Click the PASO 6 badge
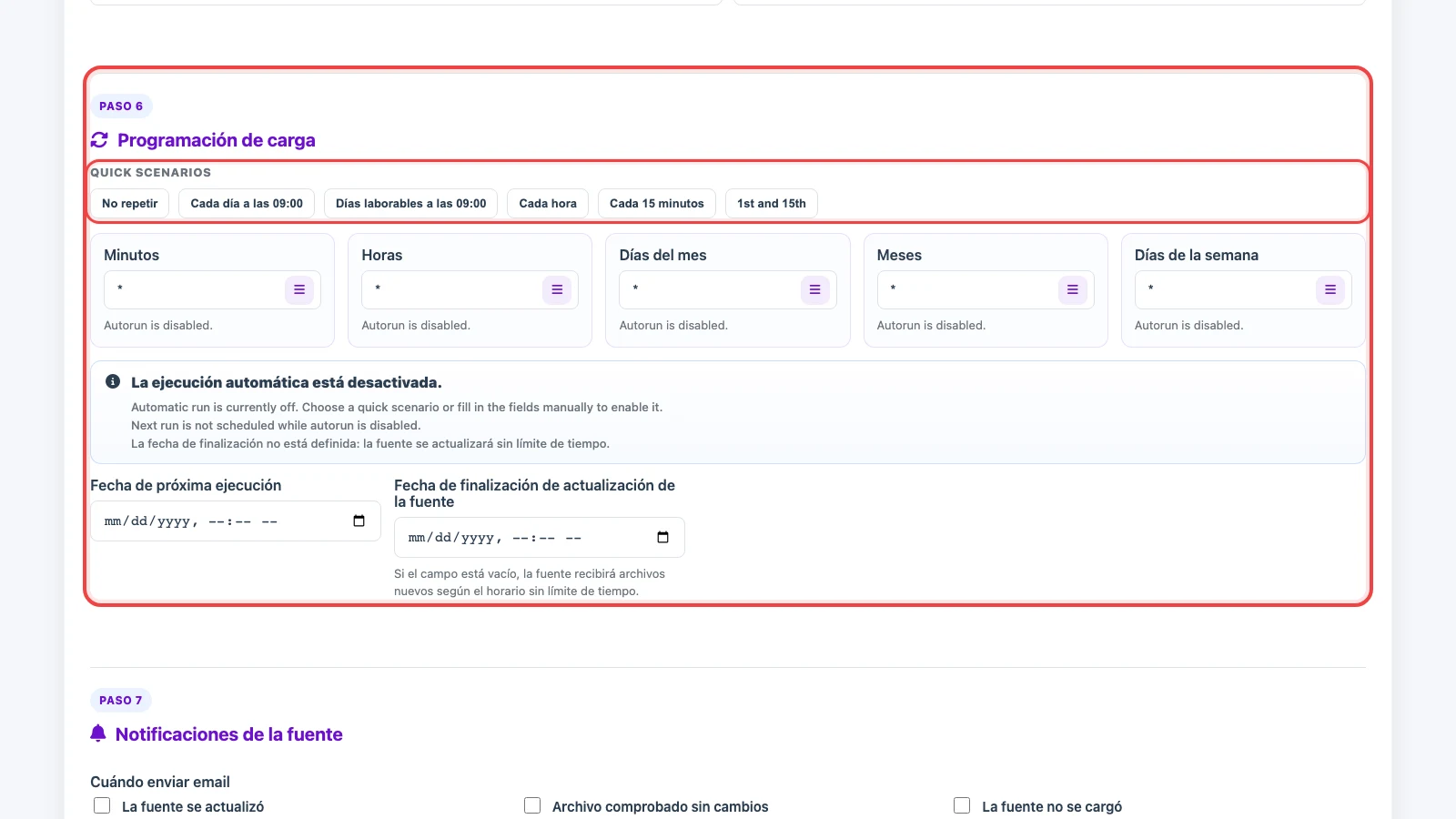The height and width of the screenshot is (819, 1456). click(121, 106)
